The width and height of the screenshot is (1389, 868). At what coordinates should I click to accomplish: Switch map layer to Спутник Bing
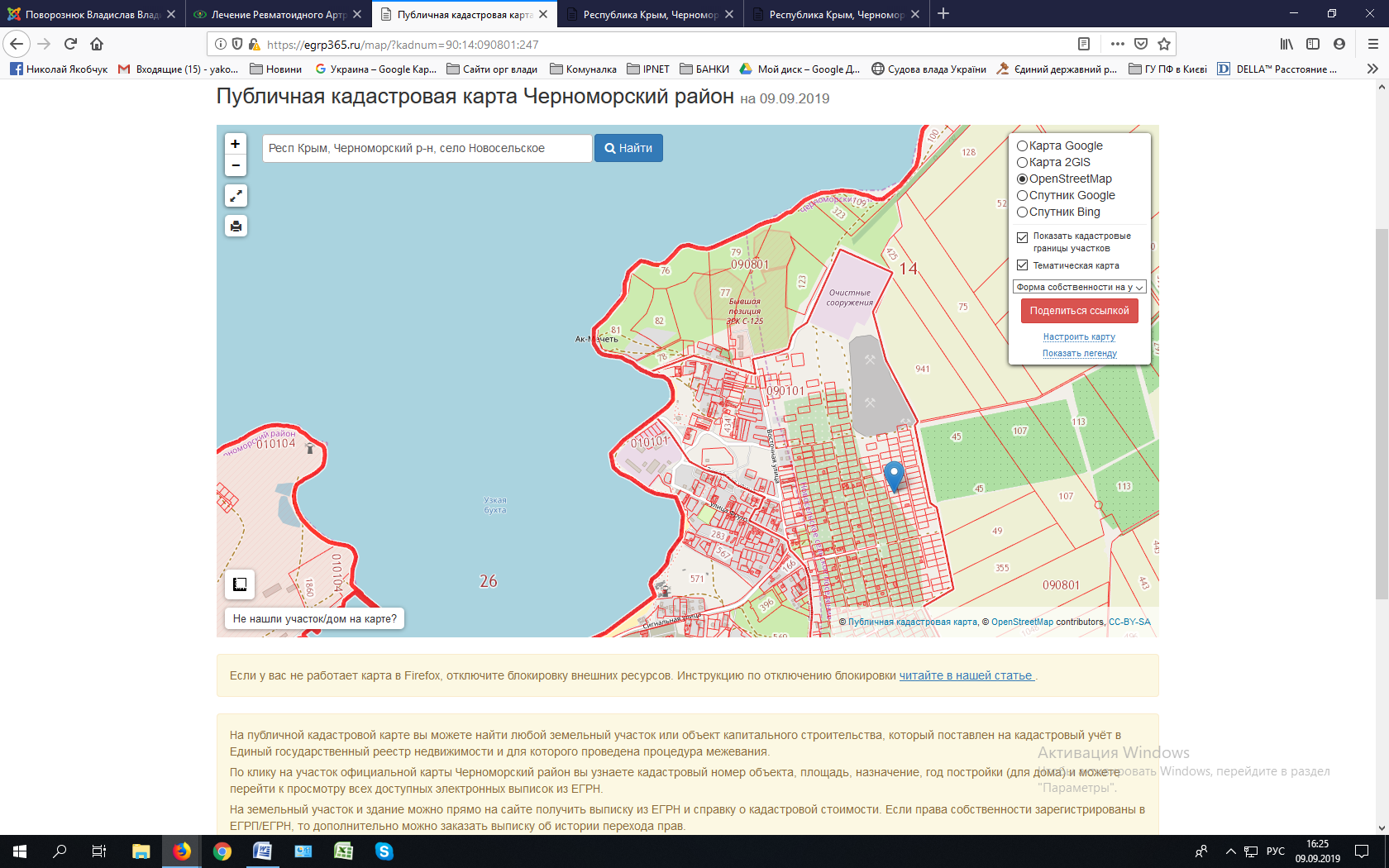[x=1022, y=212]
